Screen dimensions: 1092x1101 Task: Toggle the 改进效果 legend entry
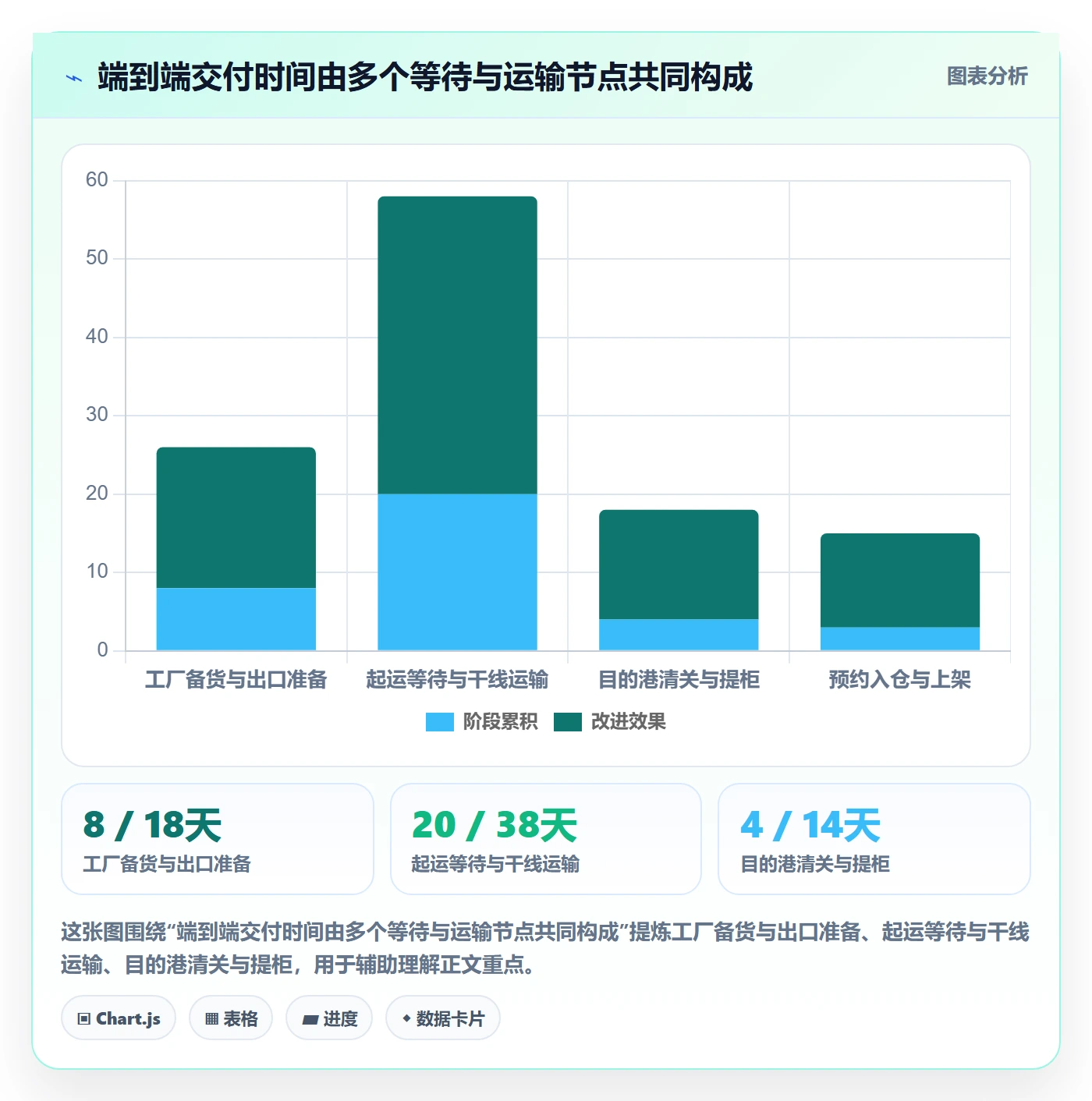tap(609, 722)
